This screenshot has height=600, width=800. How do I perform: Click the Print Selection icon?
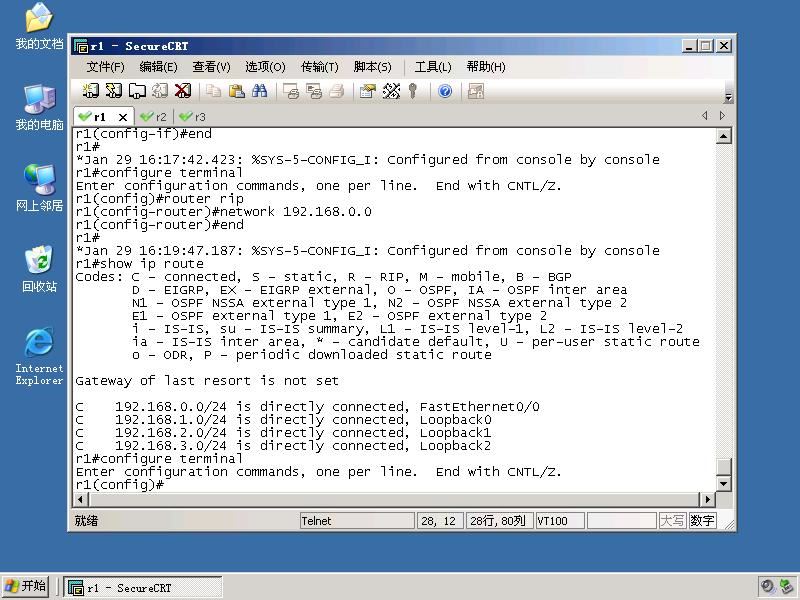pyautogui.click(x=313, y=91)
